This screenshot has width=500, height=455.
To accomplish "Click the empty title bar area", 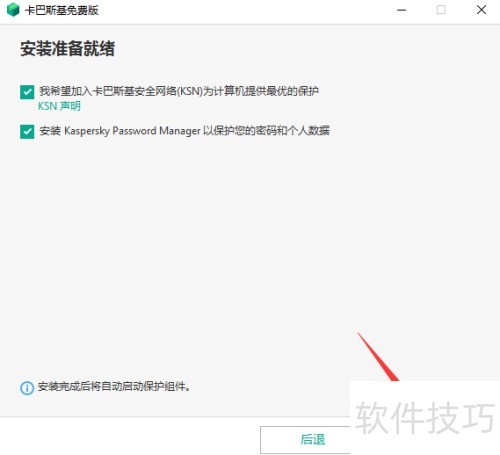I will tap(247, 10).
